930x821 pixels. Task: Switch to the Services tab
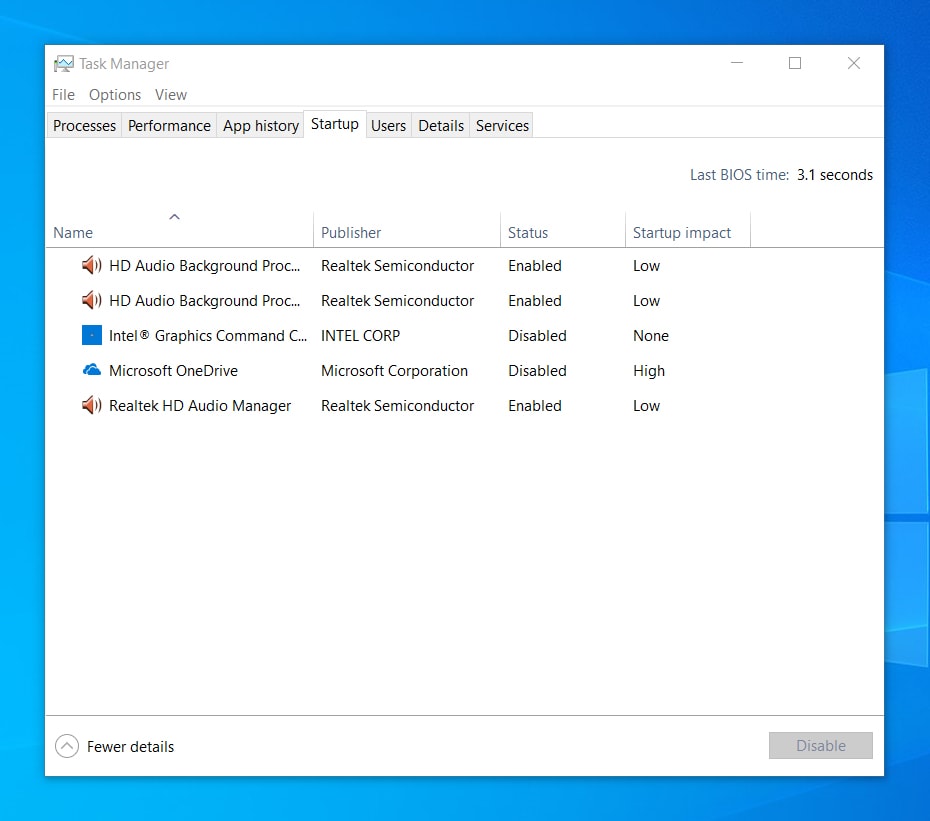[x=501, y=125]
